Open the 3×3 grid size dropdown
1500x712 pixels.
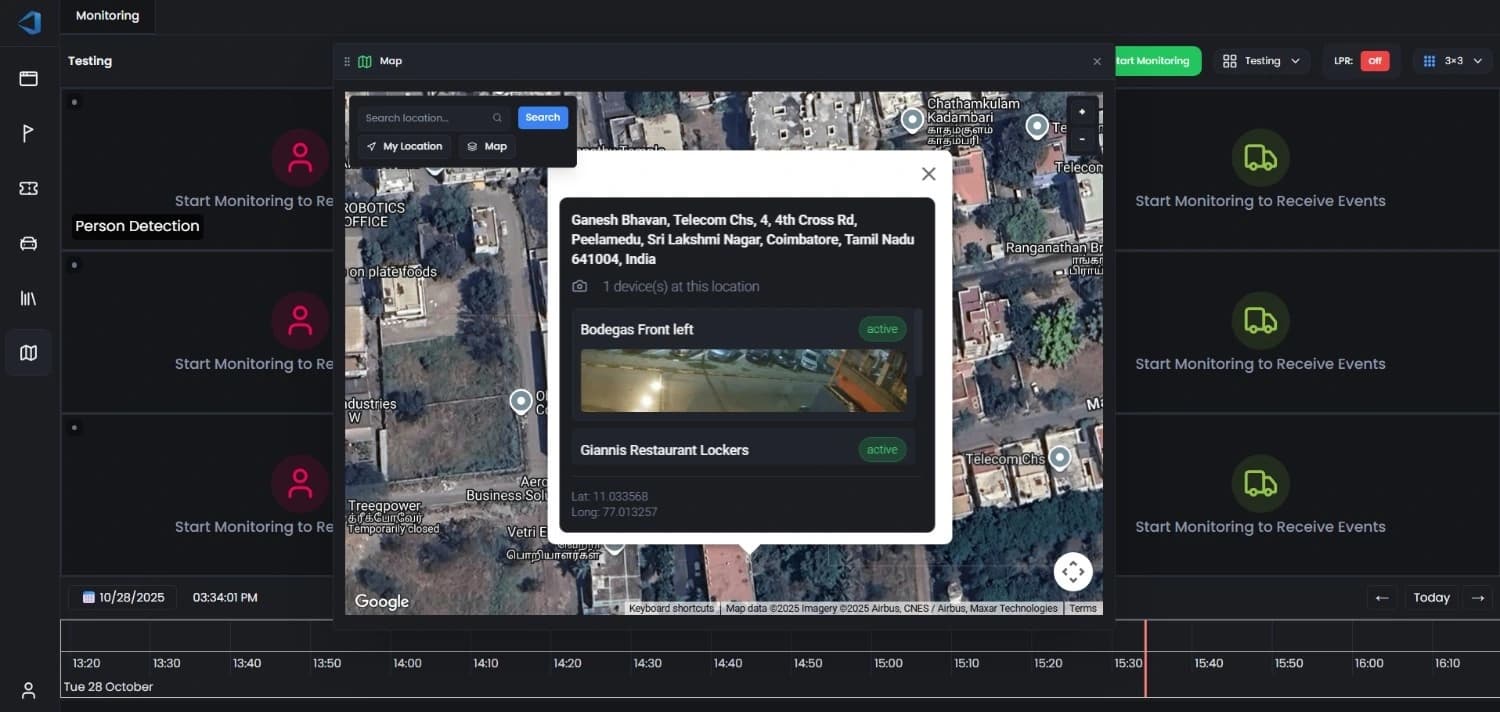coord(1452,61)
